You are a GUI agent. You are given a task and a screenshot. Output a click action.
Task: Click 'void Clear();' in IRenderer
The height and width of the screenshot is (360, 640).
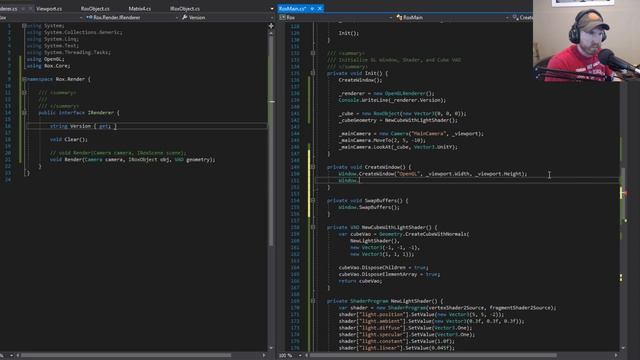point(69,140)
